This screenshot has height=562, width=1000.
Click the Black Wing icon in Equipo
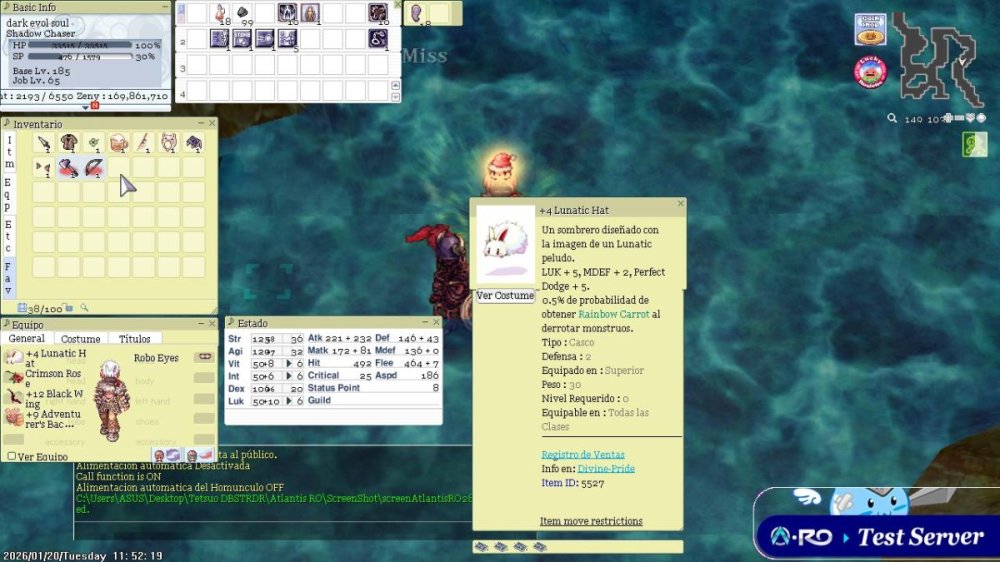pyautogui.click(x=14, y=397)
